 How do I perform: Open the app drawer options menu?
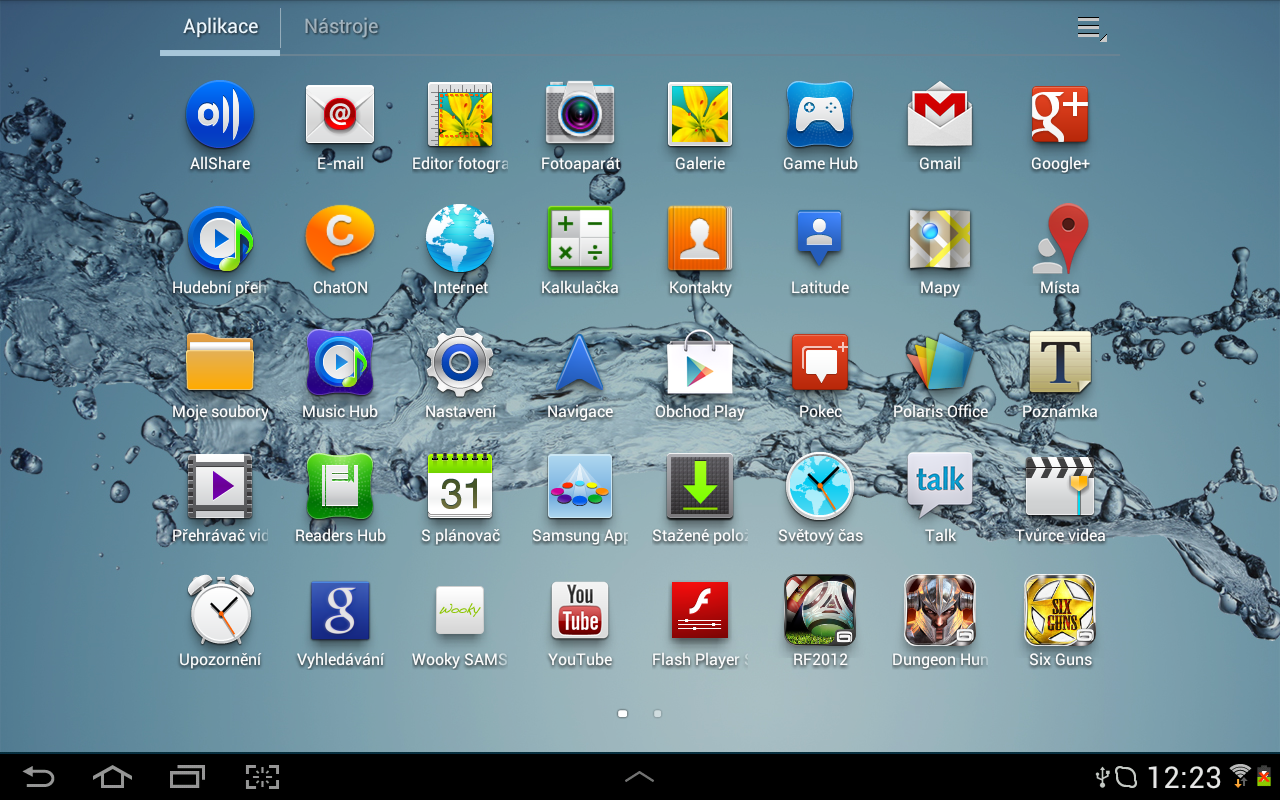(1090, 28)
